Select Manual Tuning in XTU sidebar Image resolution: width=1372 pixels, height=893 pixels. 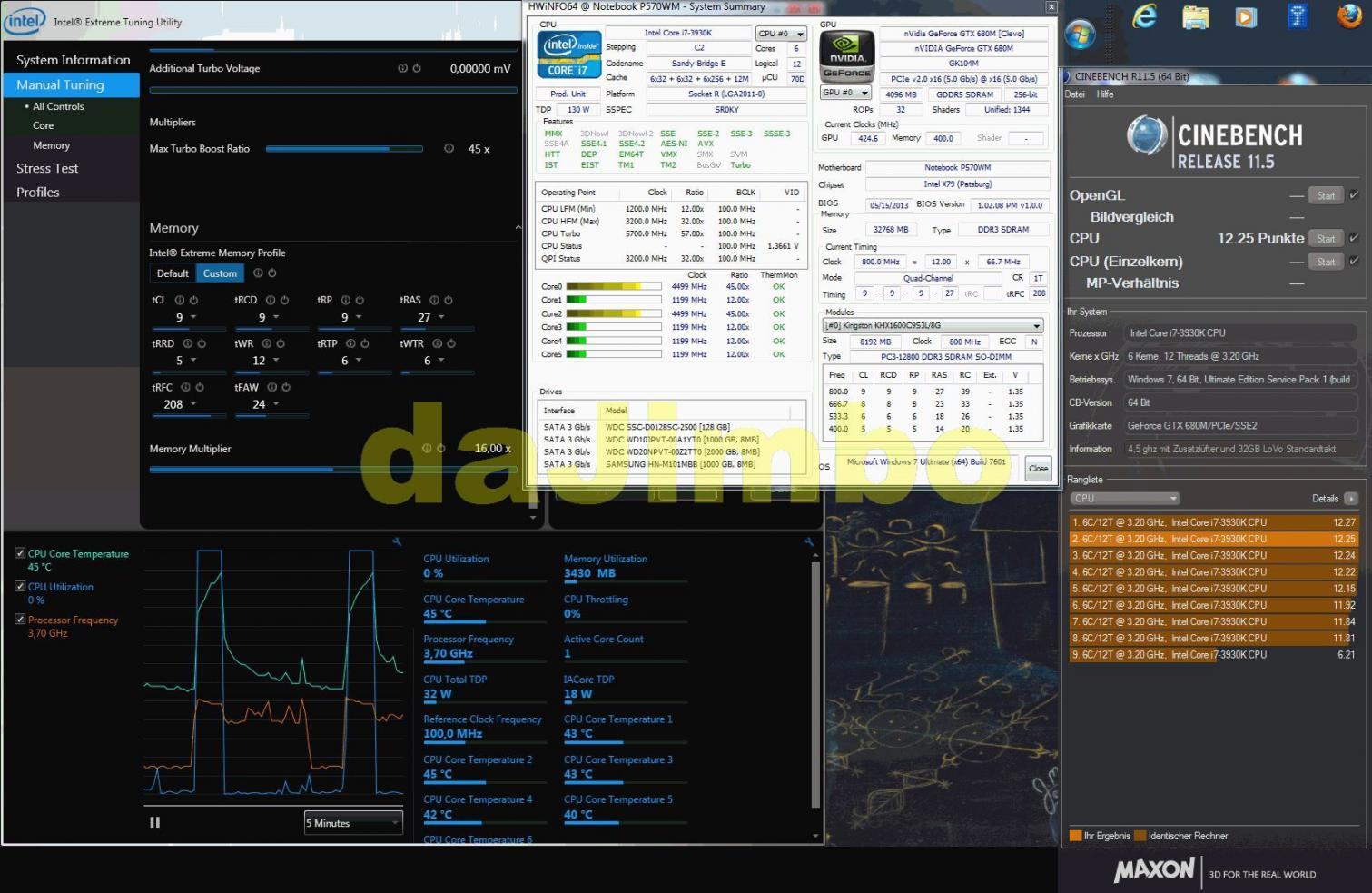click(71, 84)
